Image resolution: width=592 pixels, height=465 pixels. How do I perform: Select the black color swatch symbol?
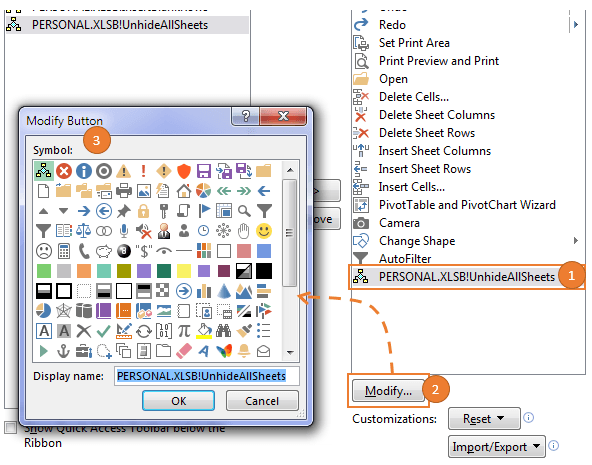(x=264, y=271)
